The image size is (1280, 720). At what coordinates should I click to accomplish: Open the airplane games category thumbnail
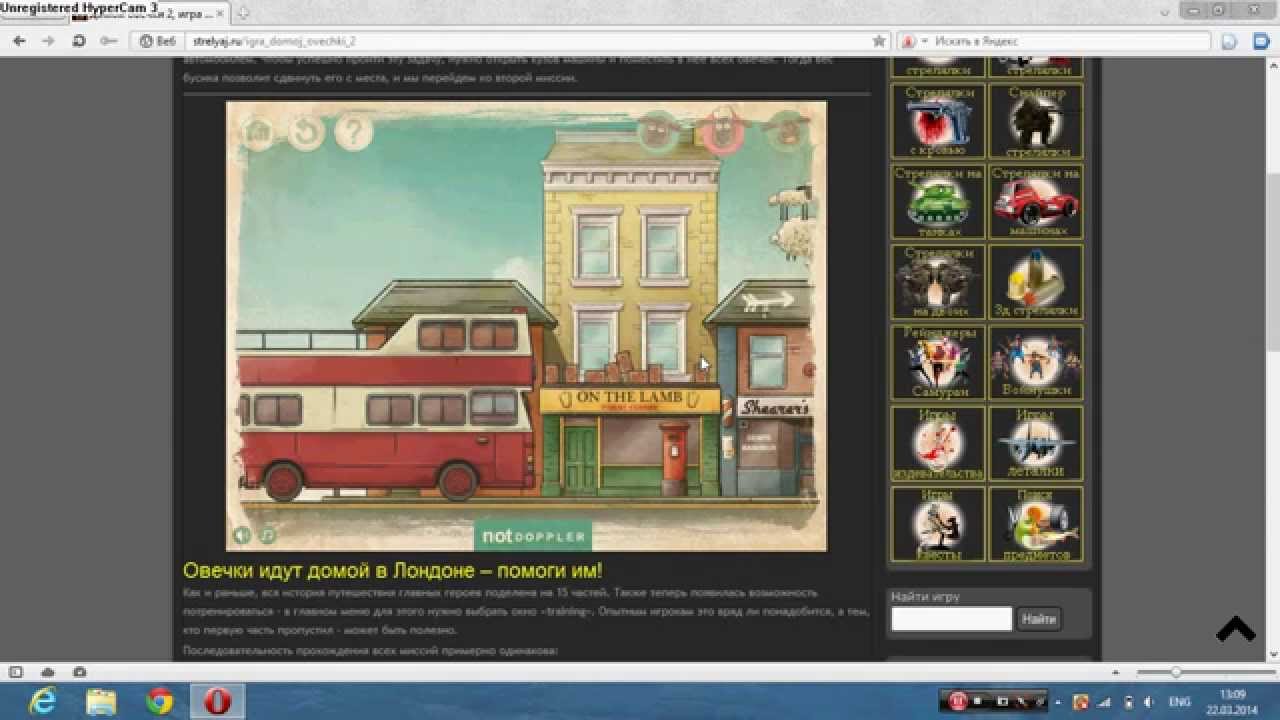[1036, 443]
